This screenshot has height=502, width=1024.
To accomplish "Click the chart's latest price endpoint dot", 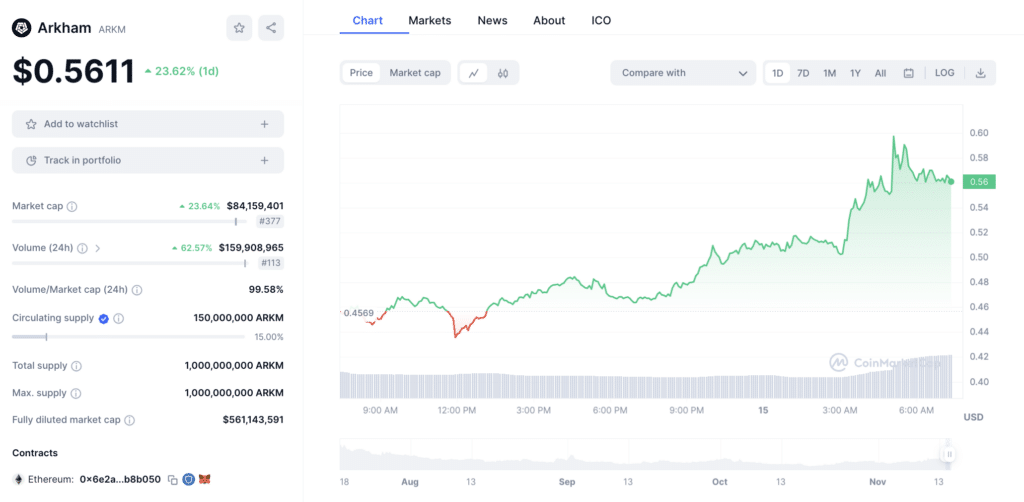I will click(x=952, y=181).
